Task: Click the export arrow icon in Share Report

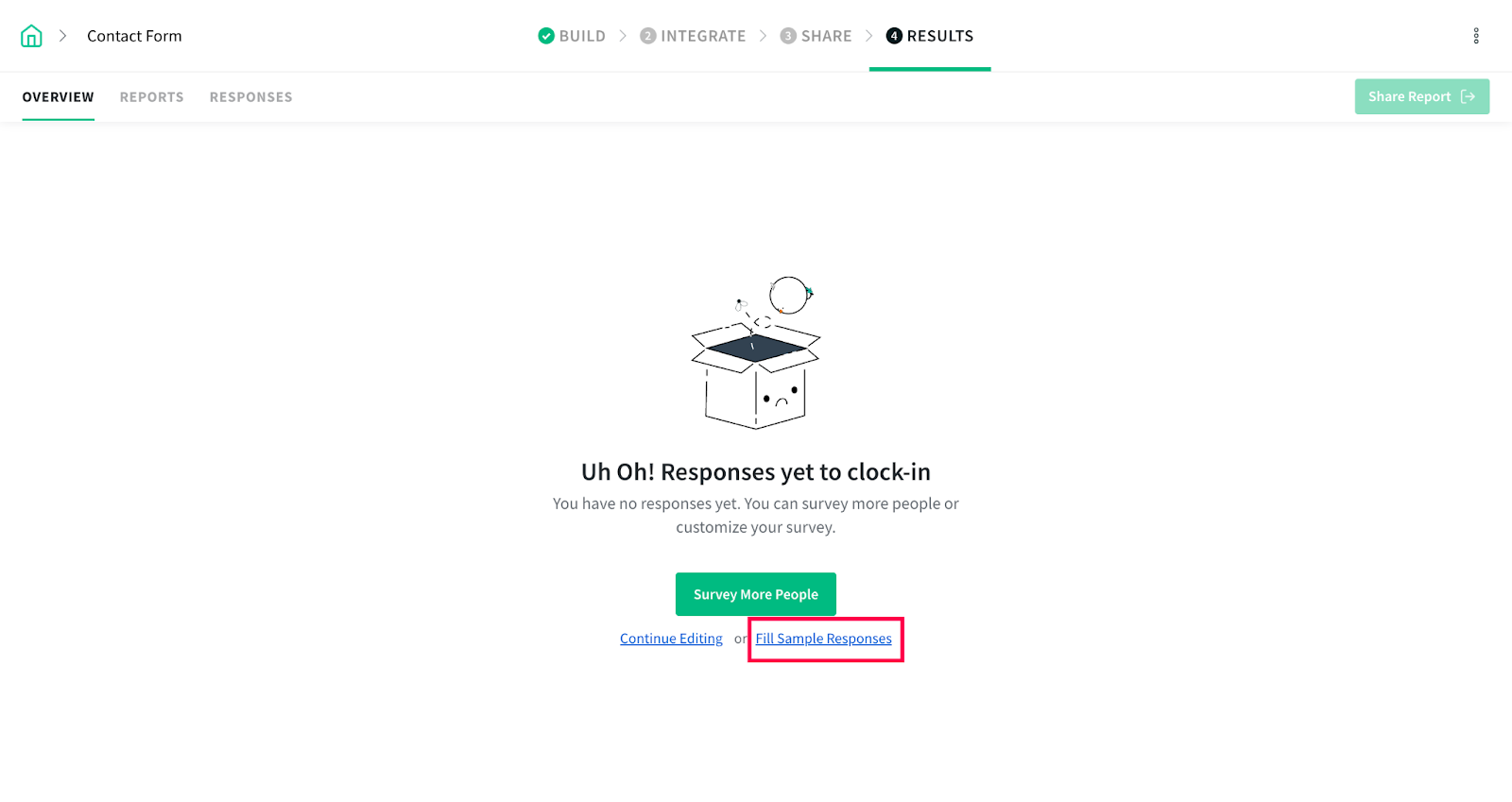Action: (1468, 96)
